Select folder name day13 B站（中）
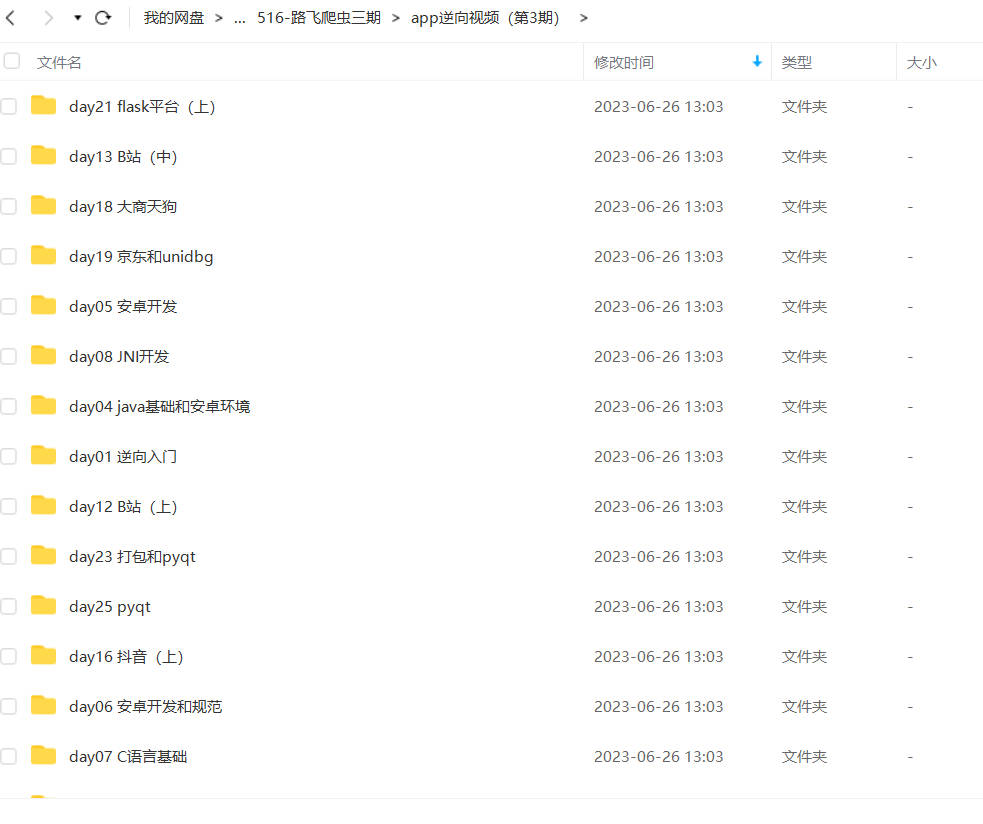Screen dimensions: 983x824 click(x=124, y=157)
